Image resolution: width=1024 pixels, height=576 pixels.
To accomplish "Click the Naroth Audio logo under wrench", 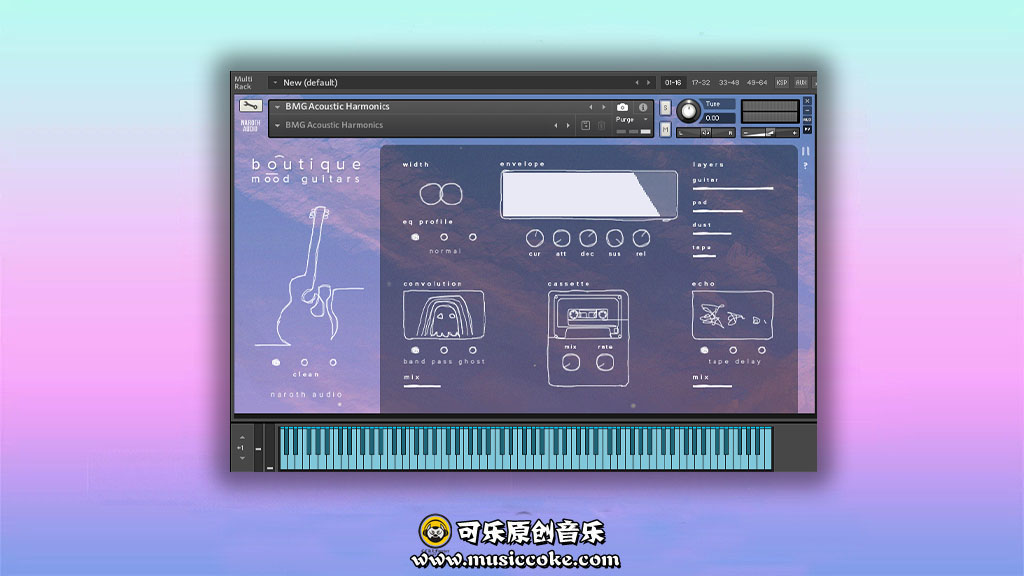I will click(250, 125).
